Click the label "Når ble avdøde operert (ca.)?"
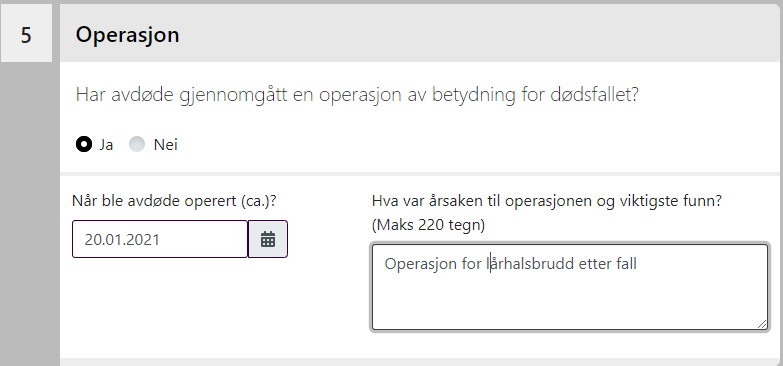The height and width of the screenshot is (366, 783). (174, 201)
